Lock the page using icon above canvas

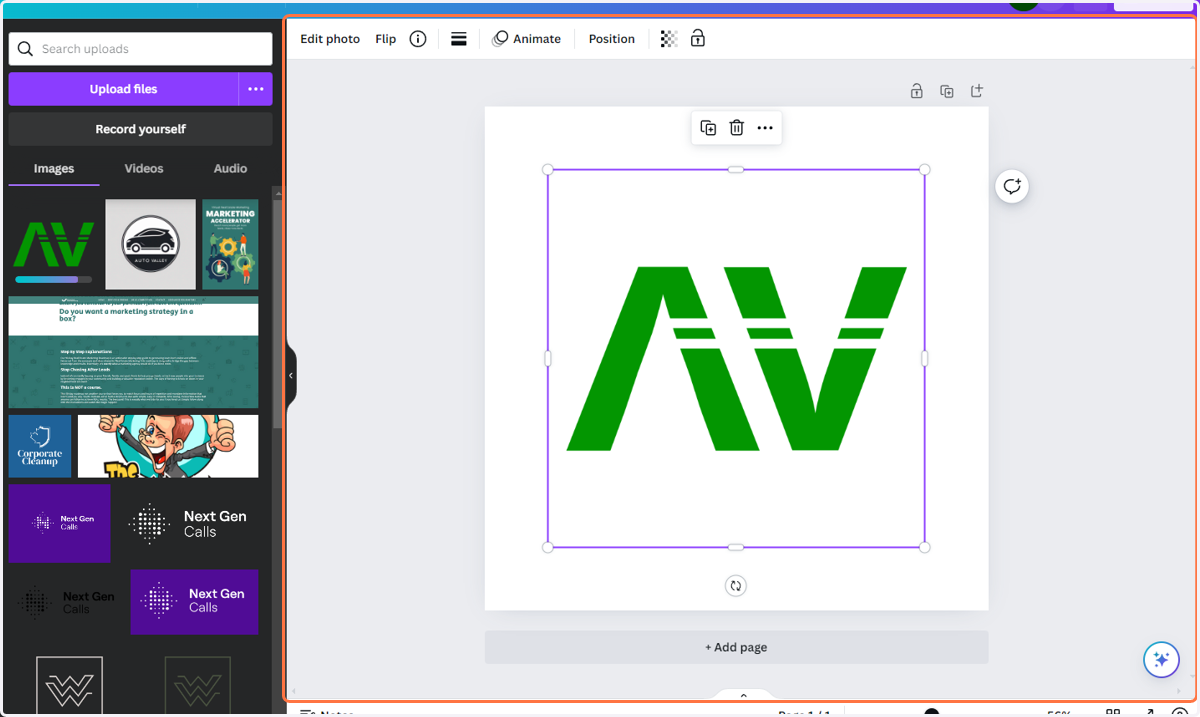point(916,91)
